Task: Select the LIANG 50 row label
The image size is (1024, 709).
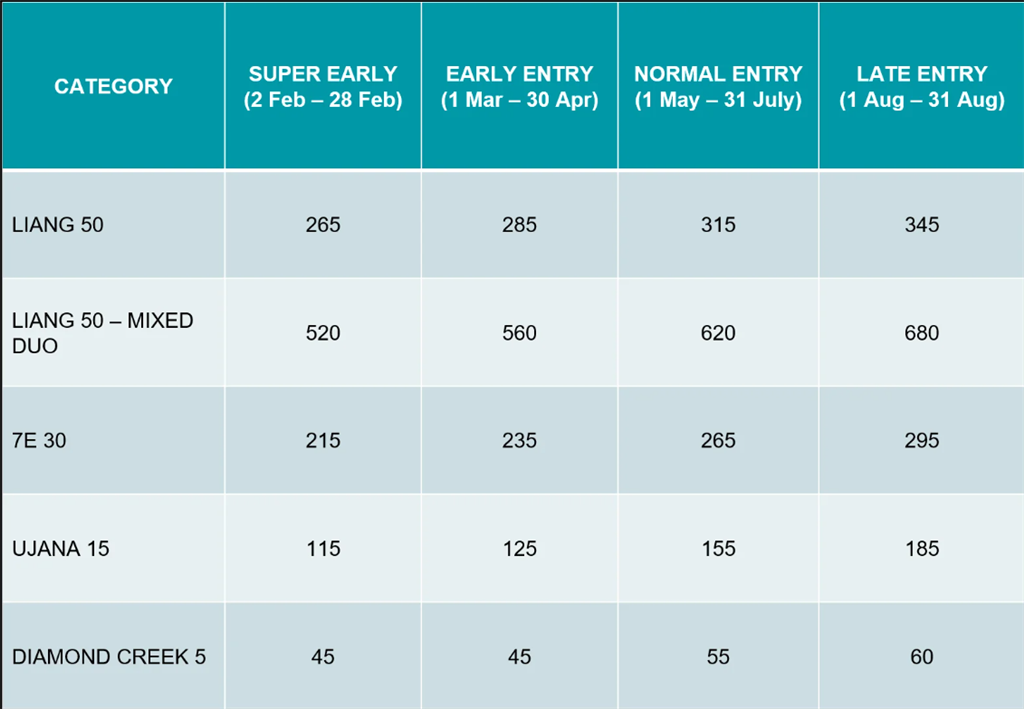Action: (x=58, y=225)
